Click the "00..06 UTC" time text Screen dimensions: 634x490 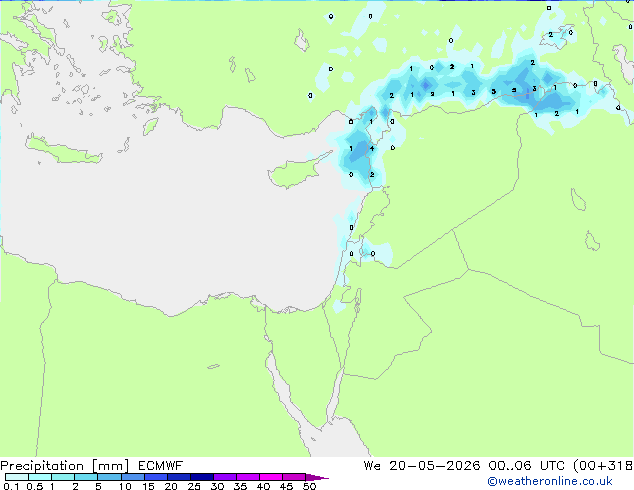(x=526, y=466)
